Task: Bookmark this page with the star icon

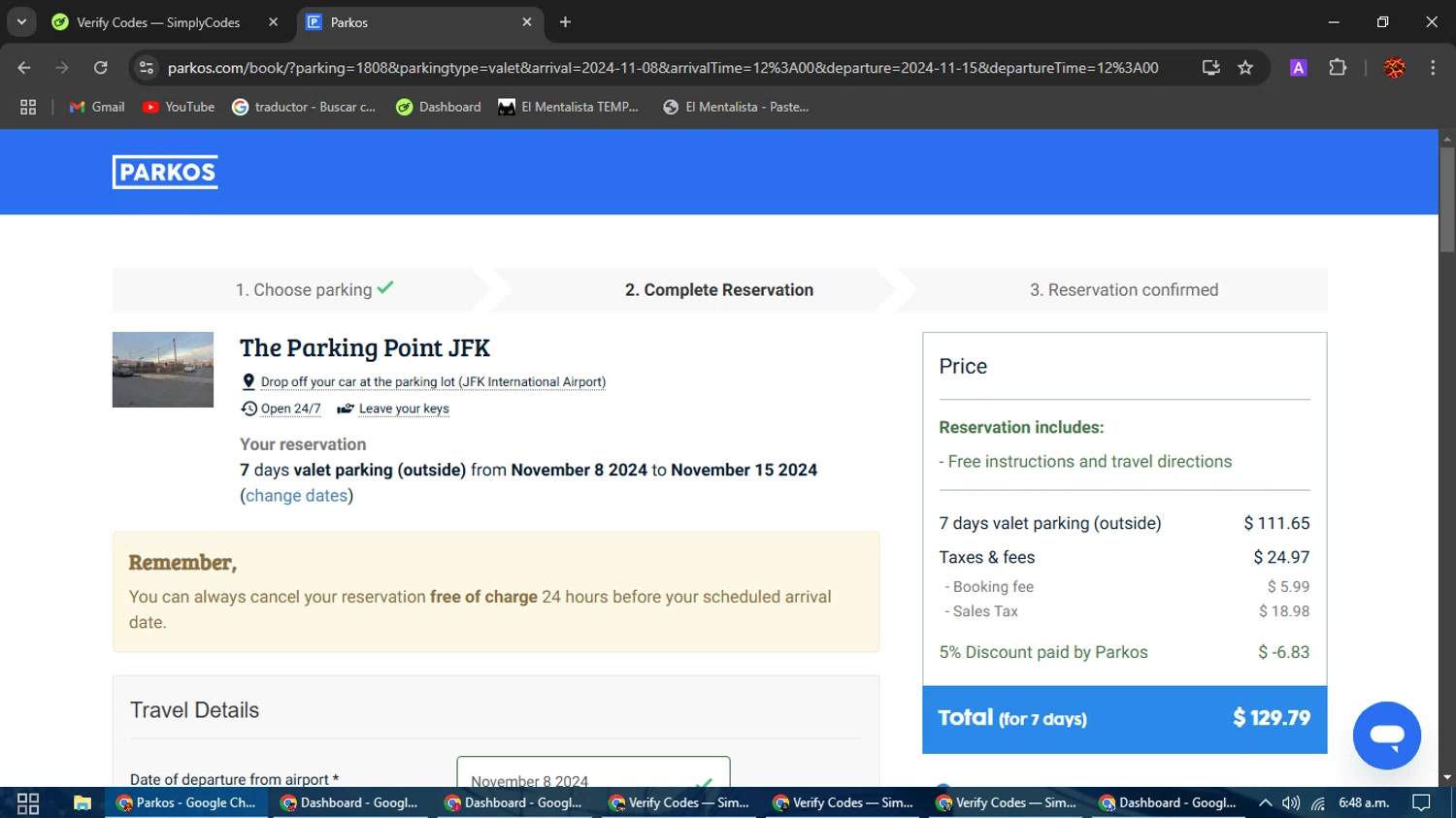Action: [x=1245, y=68]
